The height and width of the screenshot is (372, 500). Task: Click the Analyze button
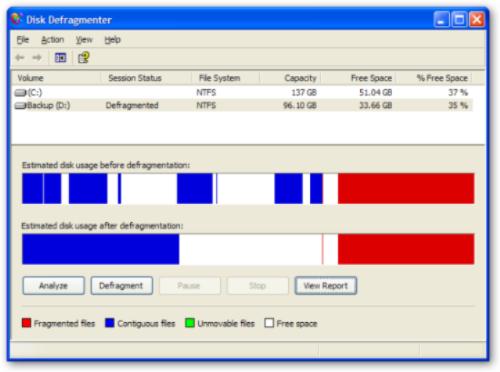point(54,286)
